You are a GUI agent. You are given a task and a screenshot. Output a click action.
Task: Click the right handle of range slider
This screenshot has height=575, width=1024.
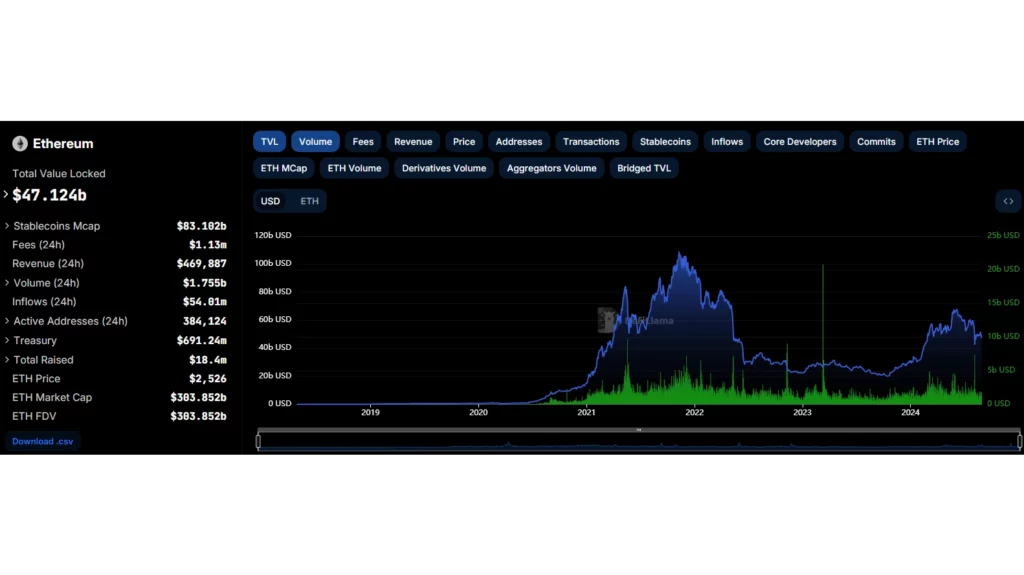[1019, 442]
